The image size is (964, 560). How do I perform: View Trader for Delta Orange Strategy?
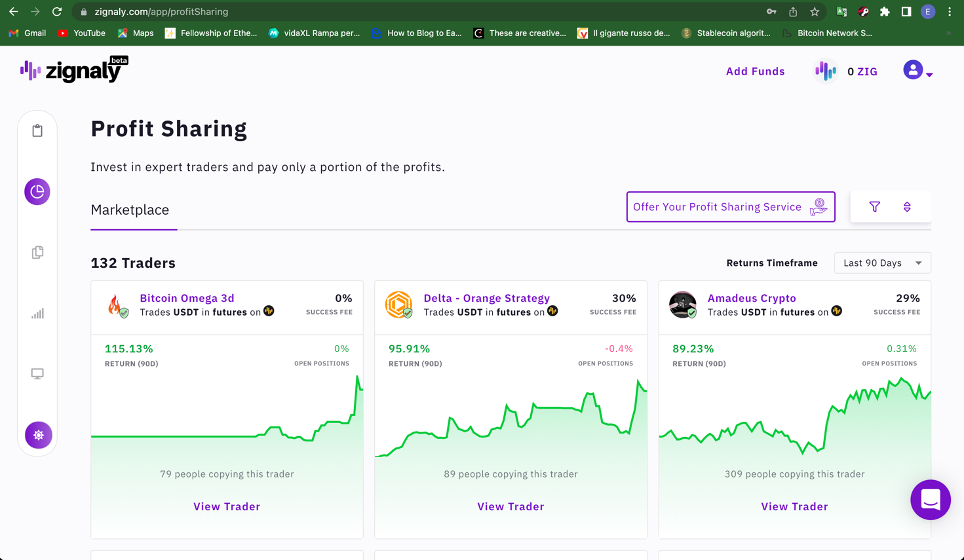point(510,507)
